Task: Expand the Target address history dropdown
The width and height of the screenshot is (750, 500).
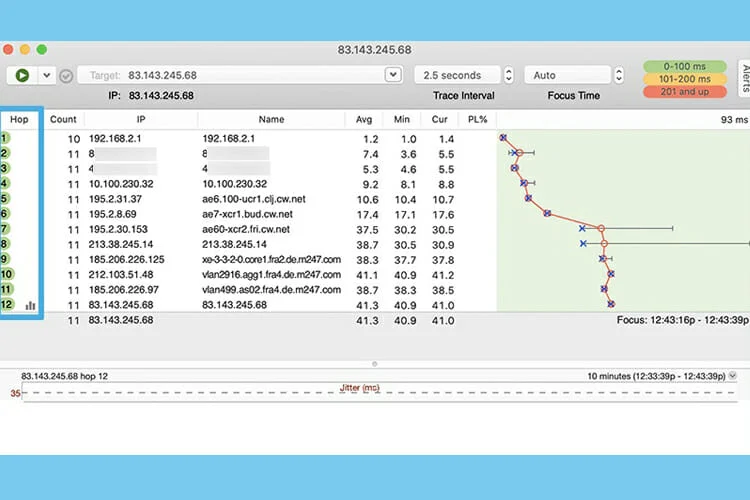Action: (393, 75)
